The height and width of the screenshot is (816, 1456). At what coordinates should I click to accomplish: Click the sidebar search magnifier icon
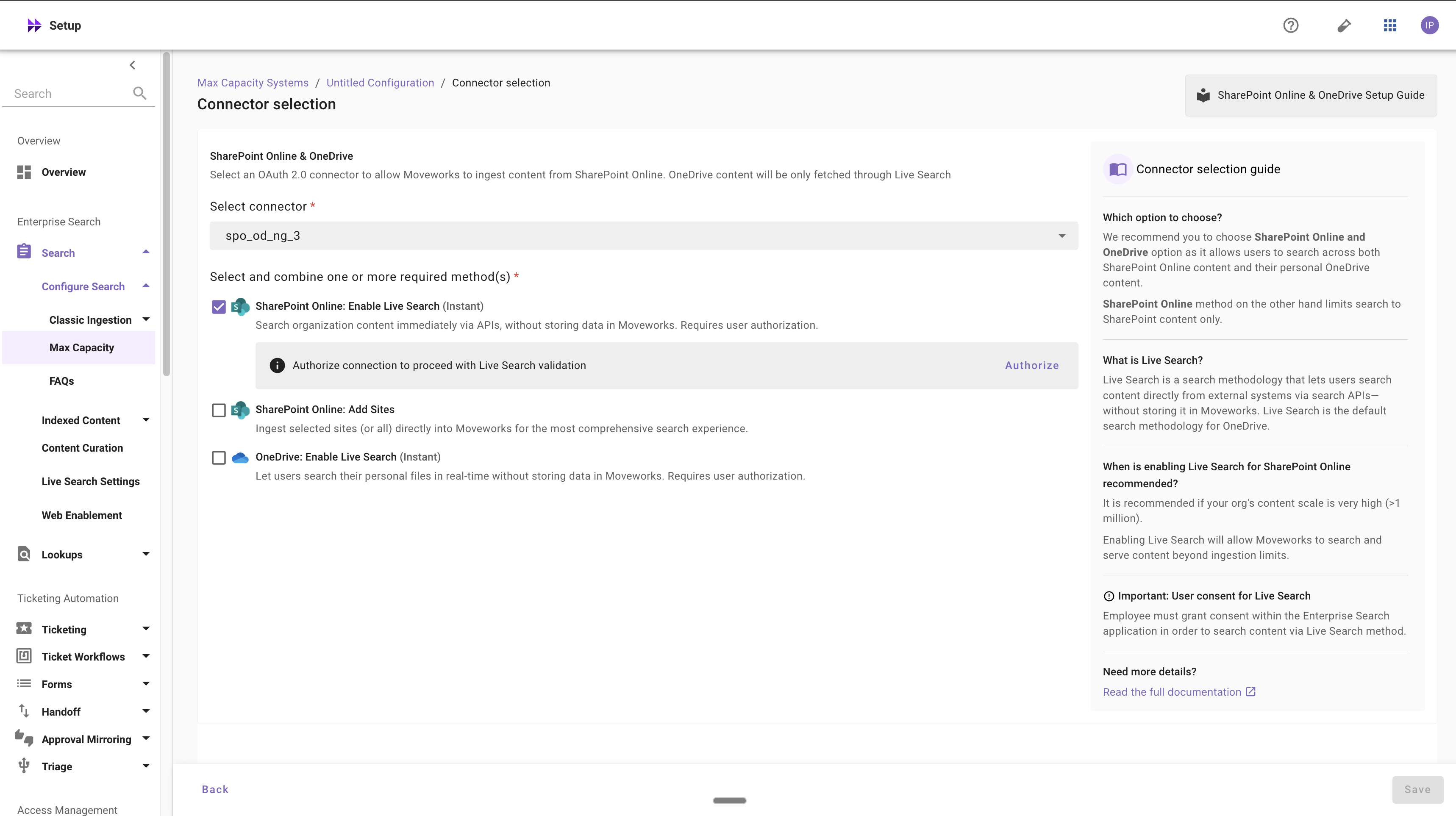click(139, 93)
